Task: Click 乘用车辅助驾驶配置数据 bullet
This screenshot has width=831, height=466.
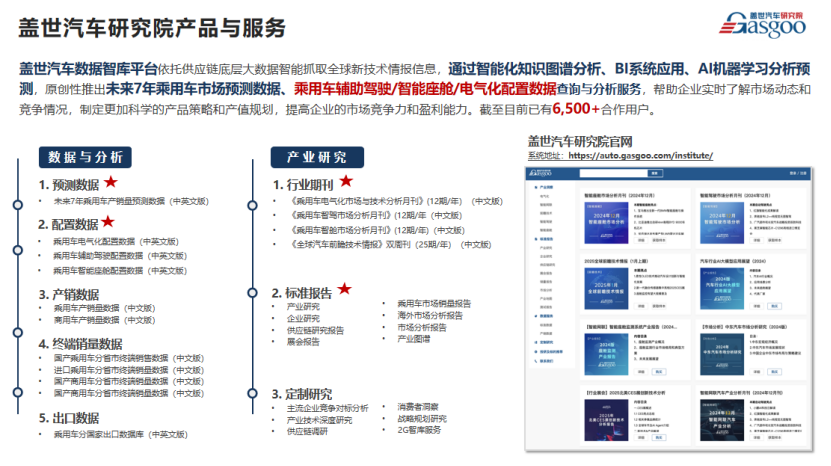Action: tap(120, 256)
